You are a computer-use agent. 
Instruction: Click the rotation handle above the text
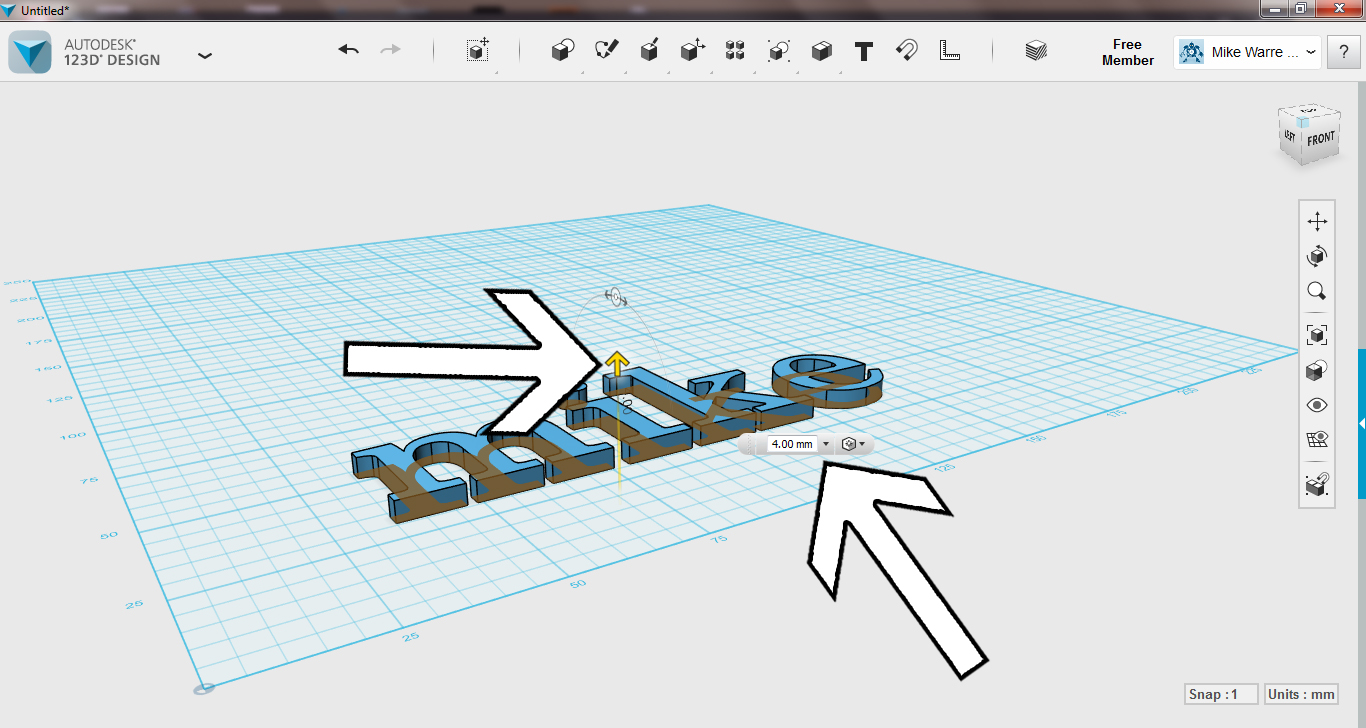pos(616,297)
